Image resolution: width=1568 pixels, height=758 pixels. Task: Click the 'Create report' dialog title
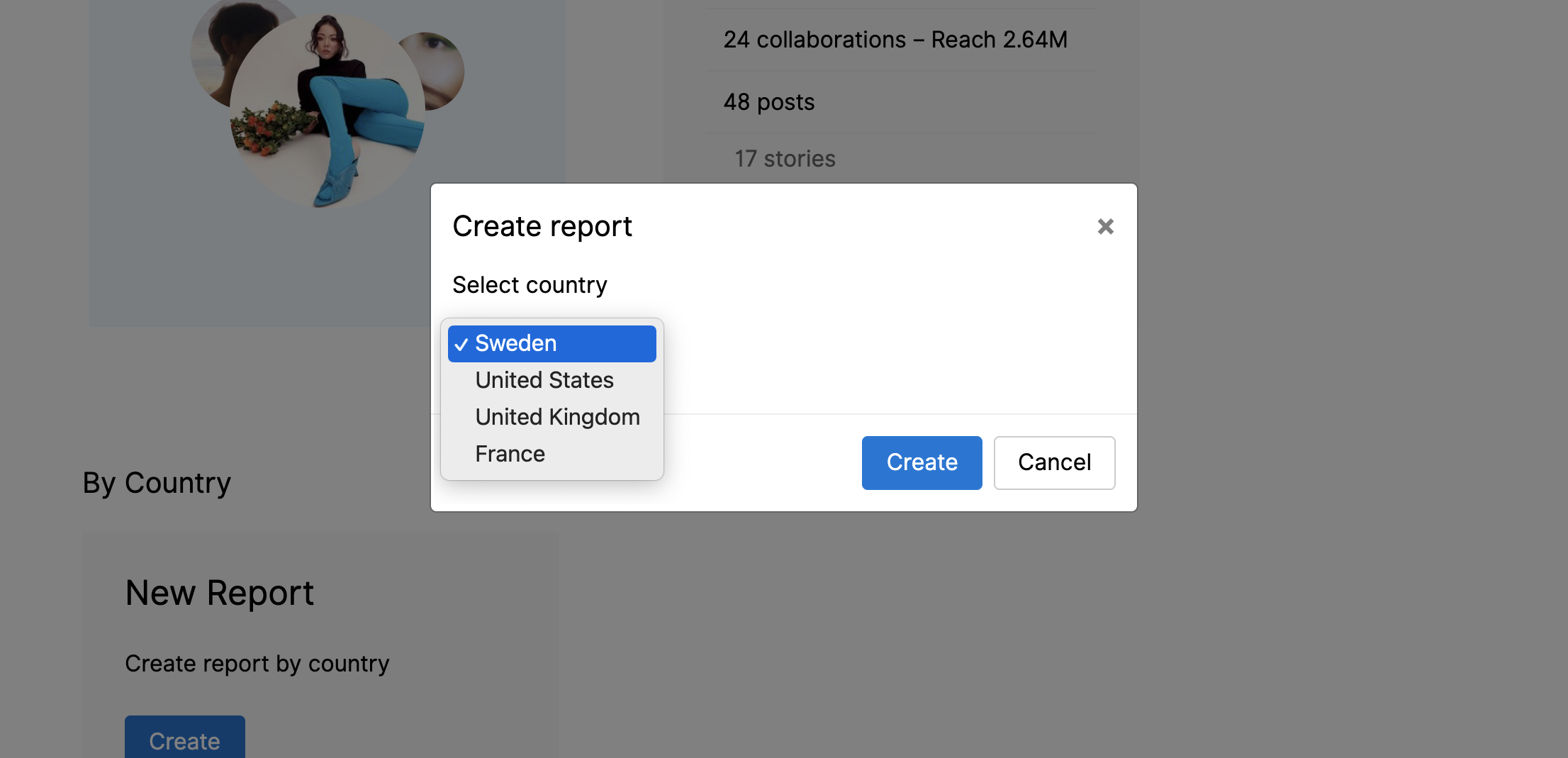point(542,226)
